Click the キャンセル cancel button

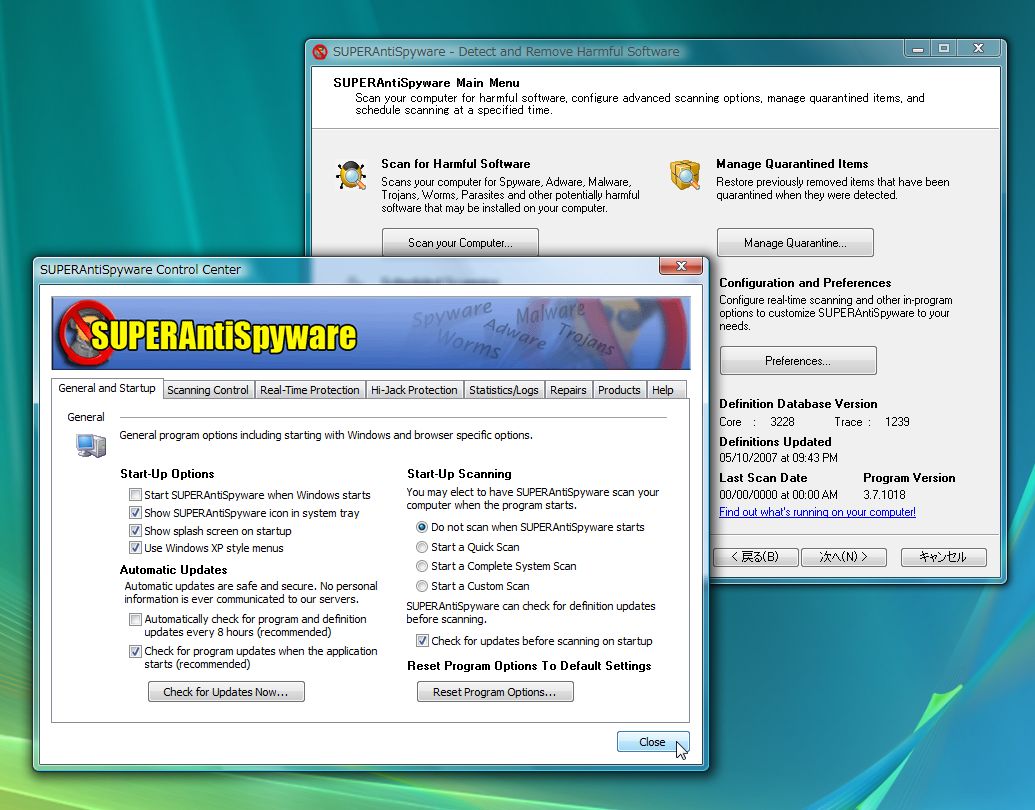coord(944,557)
